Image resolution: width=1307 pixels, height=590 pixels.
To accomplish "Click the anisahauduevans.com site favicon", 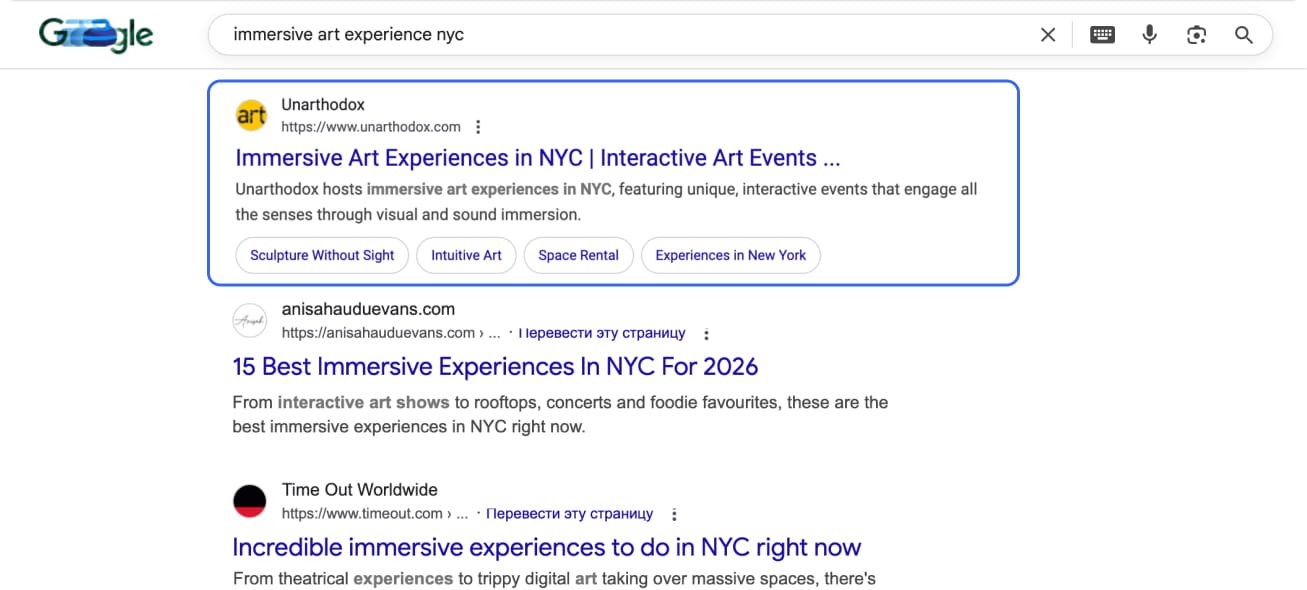I will (249, 321).
